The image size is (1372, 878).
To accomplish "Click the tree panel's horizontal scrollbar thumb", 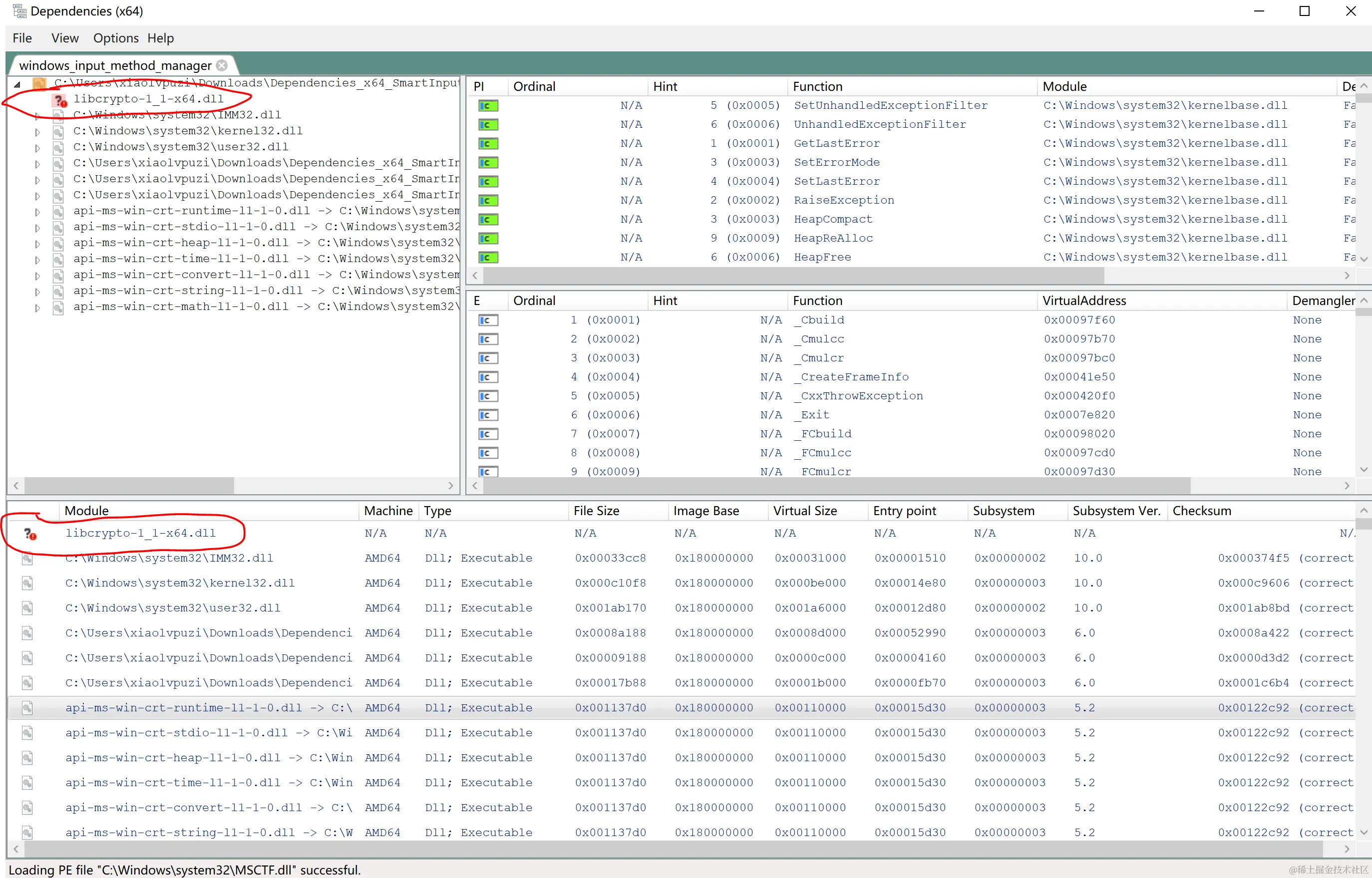I will [x=129, y=486].
